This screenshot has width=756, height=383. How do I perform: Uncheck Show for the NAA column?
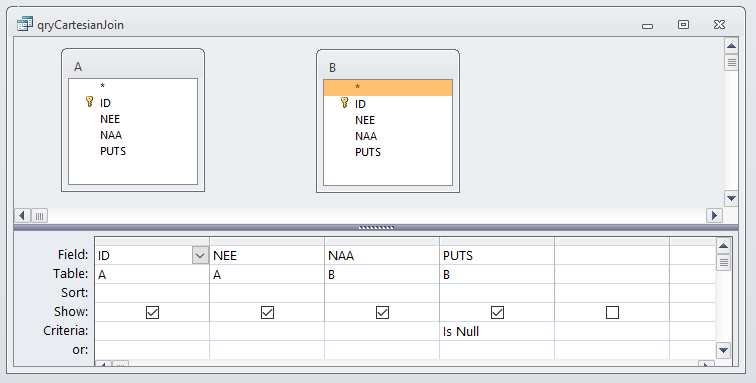(382, 313)
